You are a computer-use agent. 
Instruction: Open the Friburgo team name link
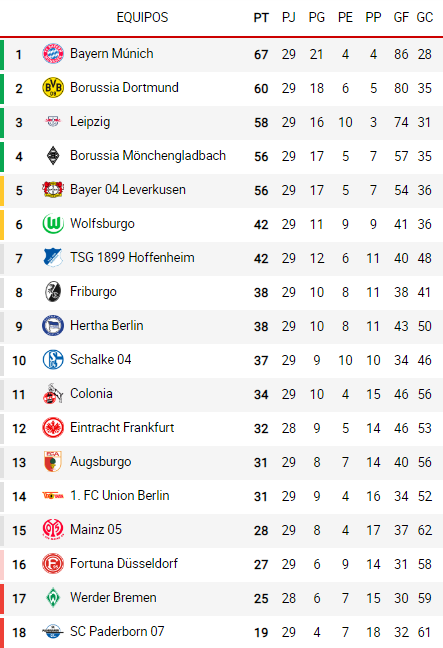click(93, 292)
